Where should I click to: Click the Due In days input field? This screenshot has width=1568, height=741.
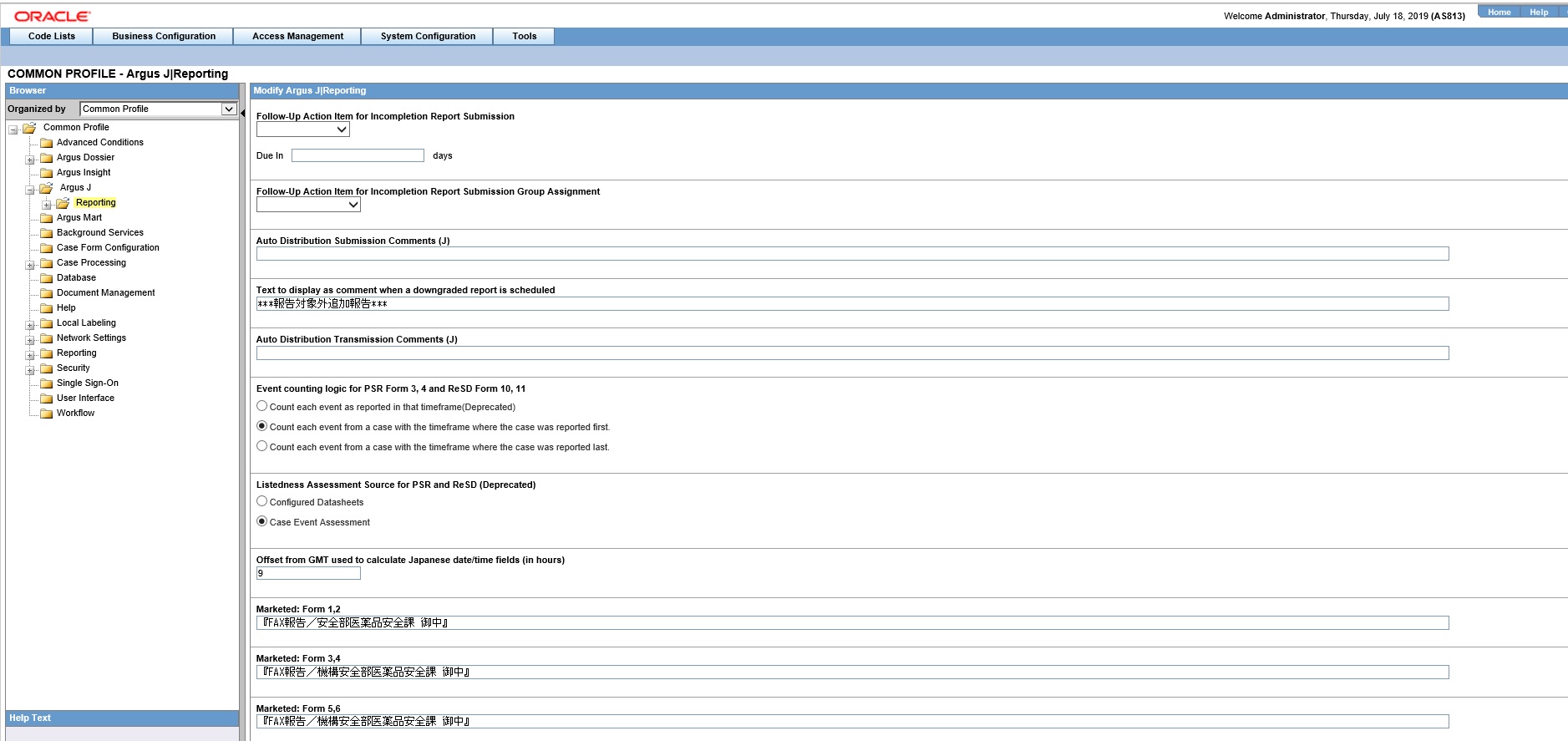click(x=358, y=155)
